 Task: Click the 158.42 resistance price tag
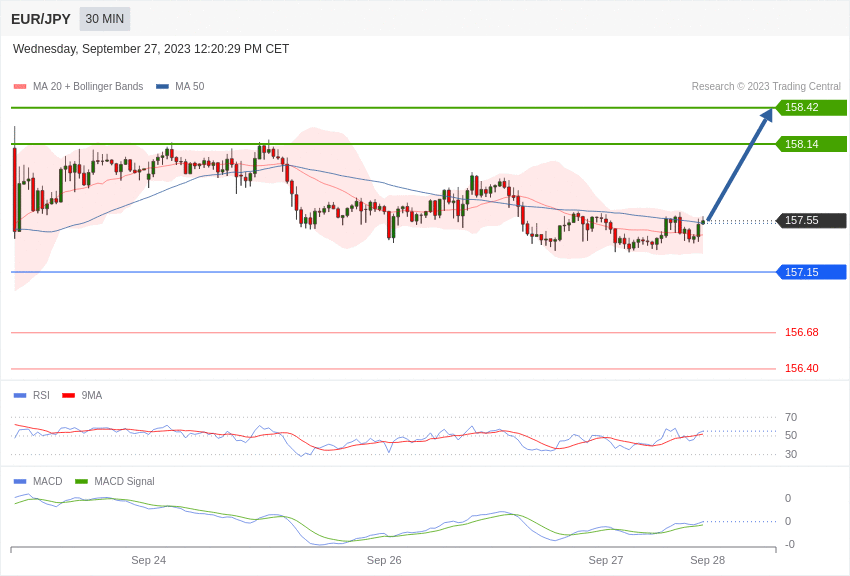click(x=811, y=107)
